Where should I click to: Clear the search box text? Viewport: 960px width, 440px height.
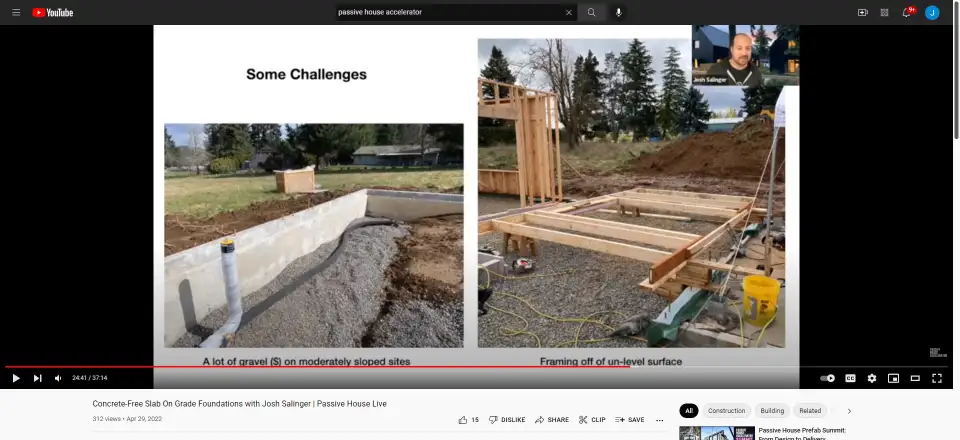click(569, 12)
